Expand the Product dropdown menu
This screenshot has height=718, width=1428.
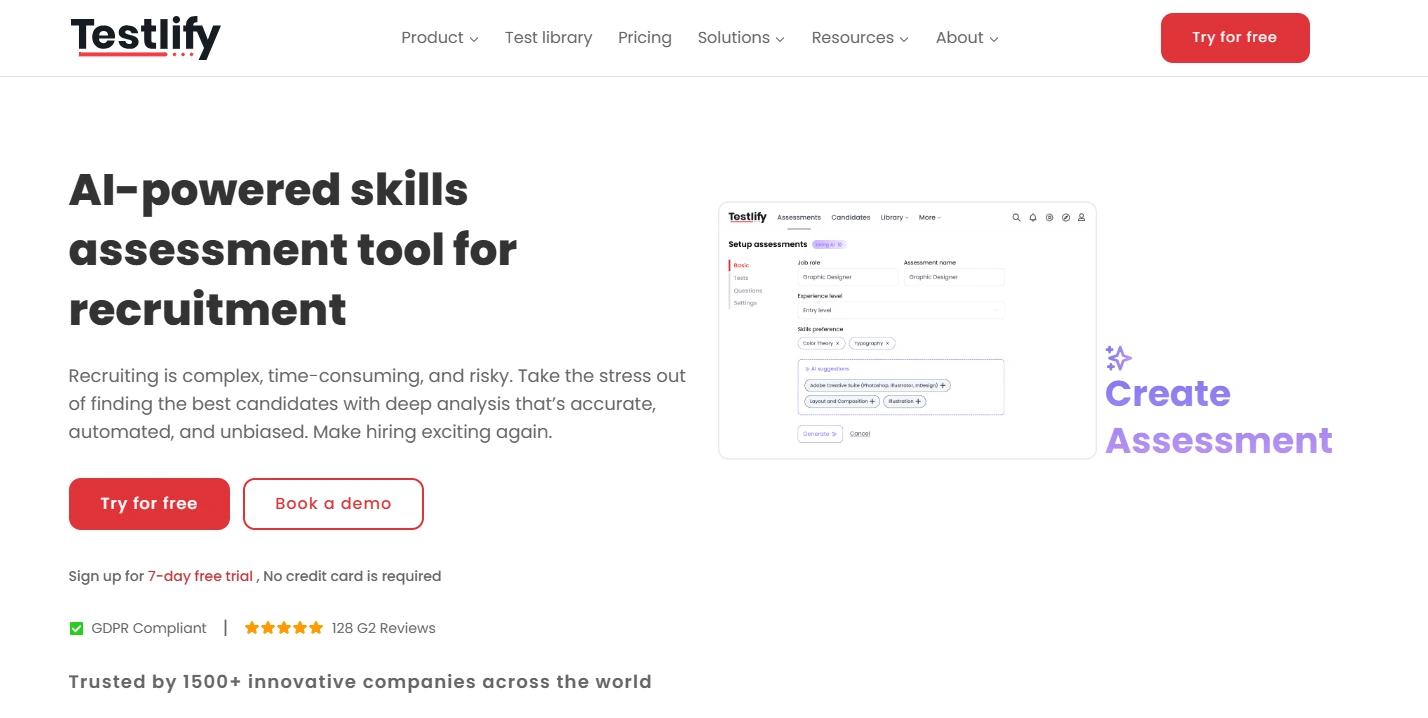click(440, 38)
